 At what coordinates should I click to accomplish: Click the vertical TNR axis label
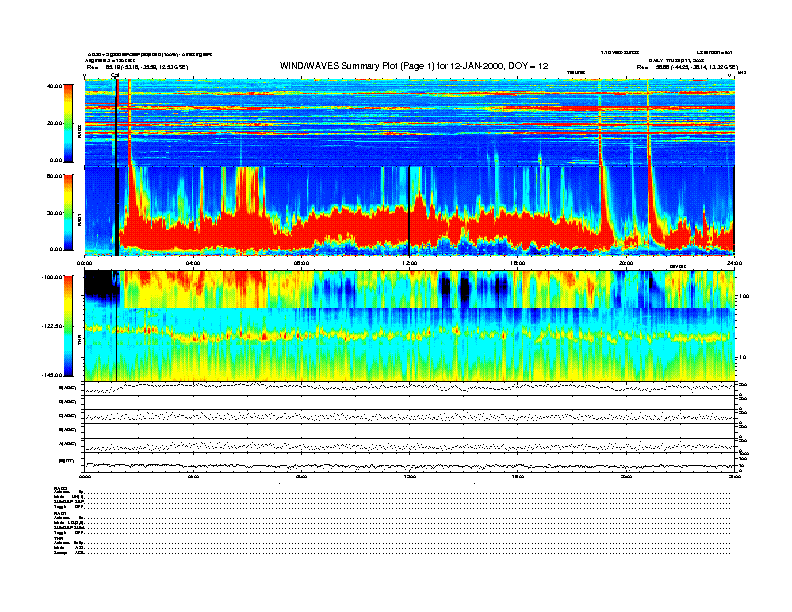point(79,342)
